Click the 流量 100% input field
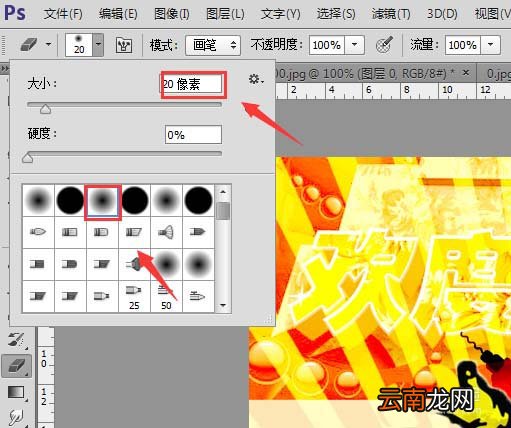 coord(463,45)
